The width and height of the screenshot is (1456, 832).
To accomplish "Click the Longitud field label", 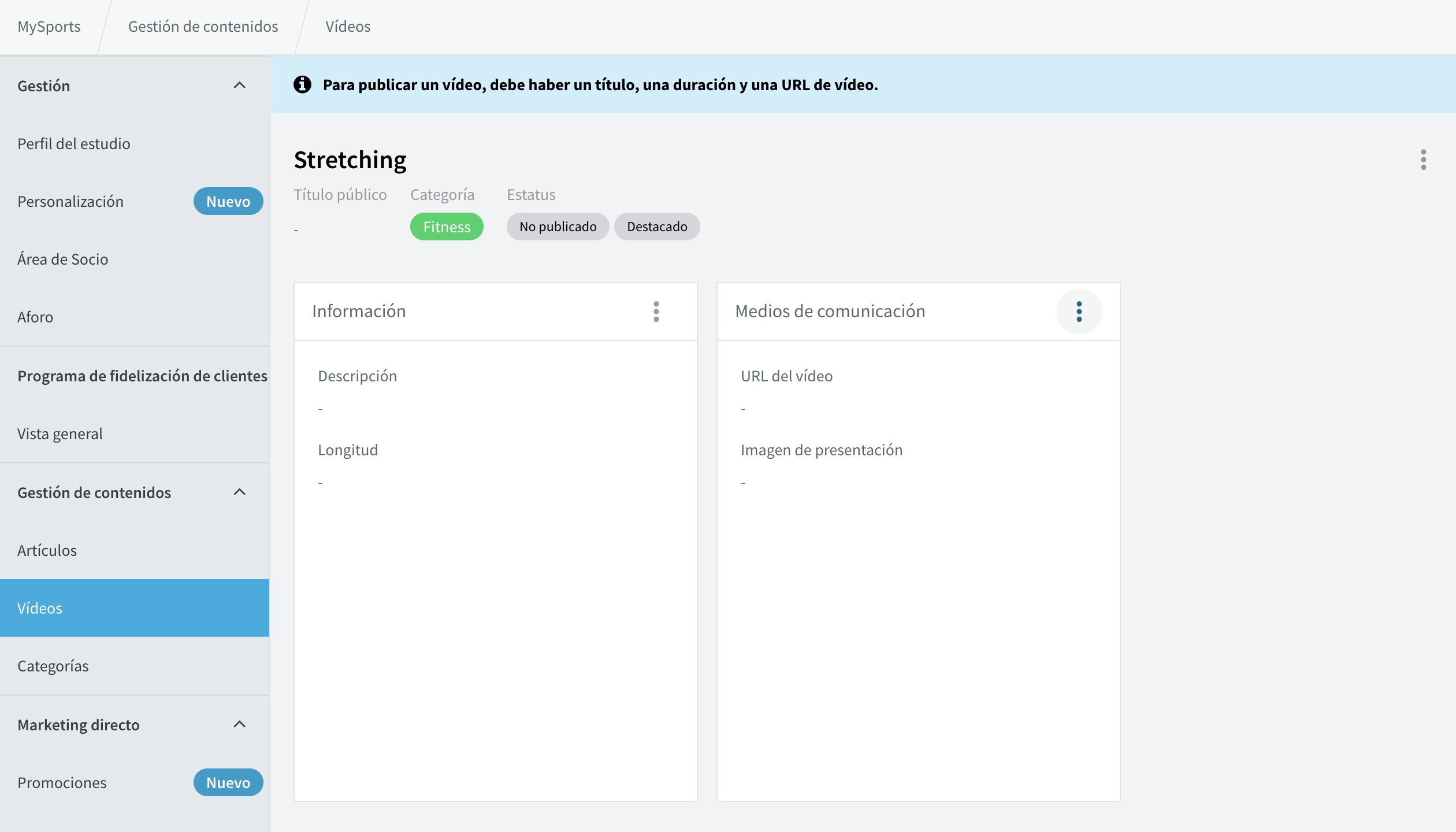I will tap(348, 450).
